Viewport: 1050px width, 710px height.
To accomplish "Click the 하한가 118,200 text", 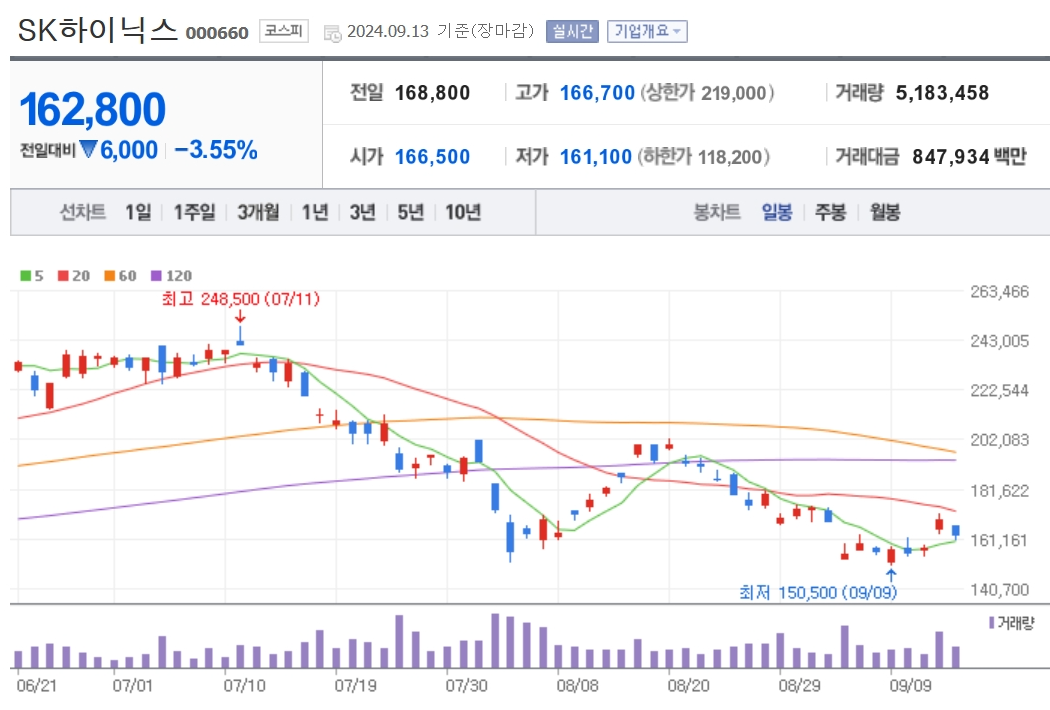I will (x=703, y=157).
